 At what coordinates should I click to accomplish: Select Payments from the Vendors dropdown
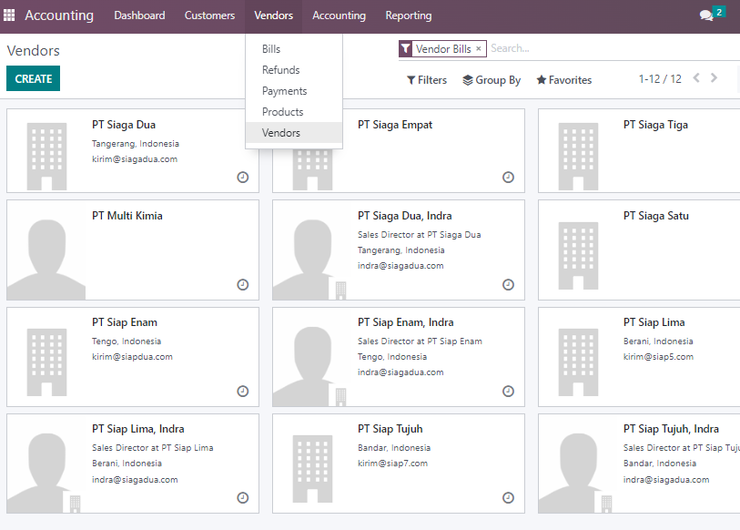pyautogui.click(x=294, y=91)
